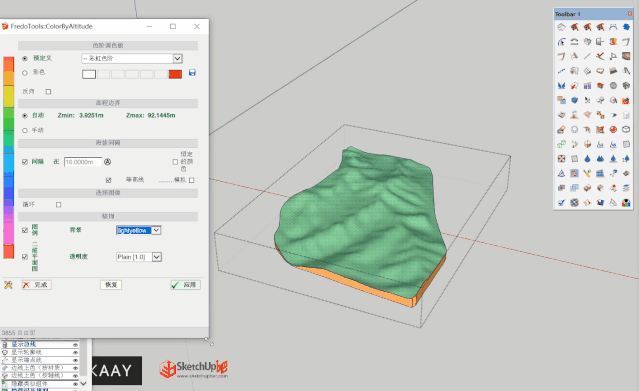The image size is (639, 391).
Task: Toggle the 反向 checkbox
Action: pos(48,92)
